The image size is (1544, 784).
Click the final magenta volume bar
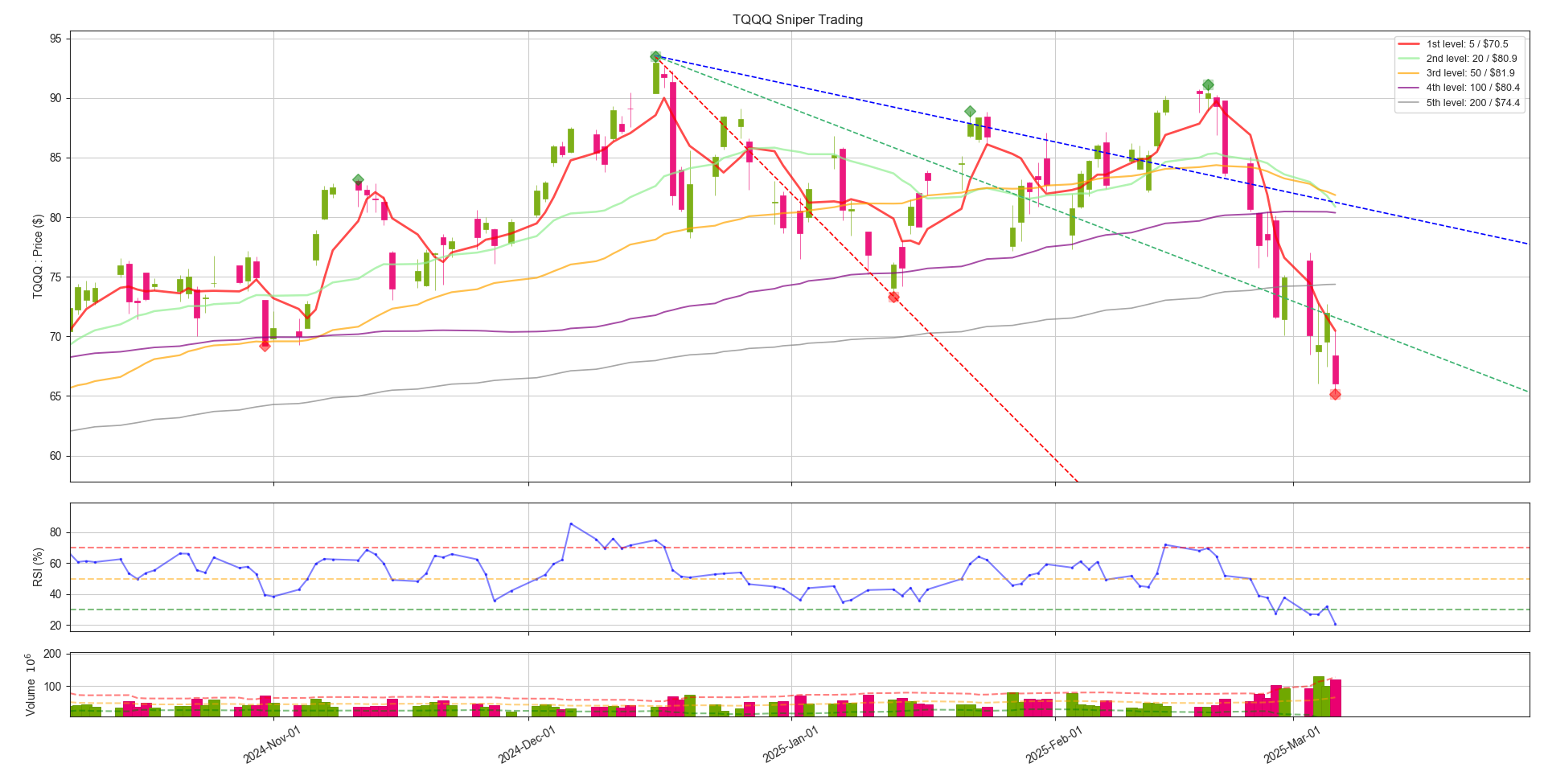click(x=1336, y=698)
